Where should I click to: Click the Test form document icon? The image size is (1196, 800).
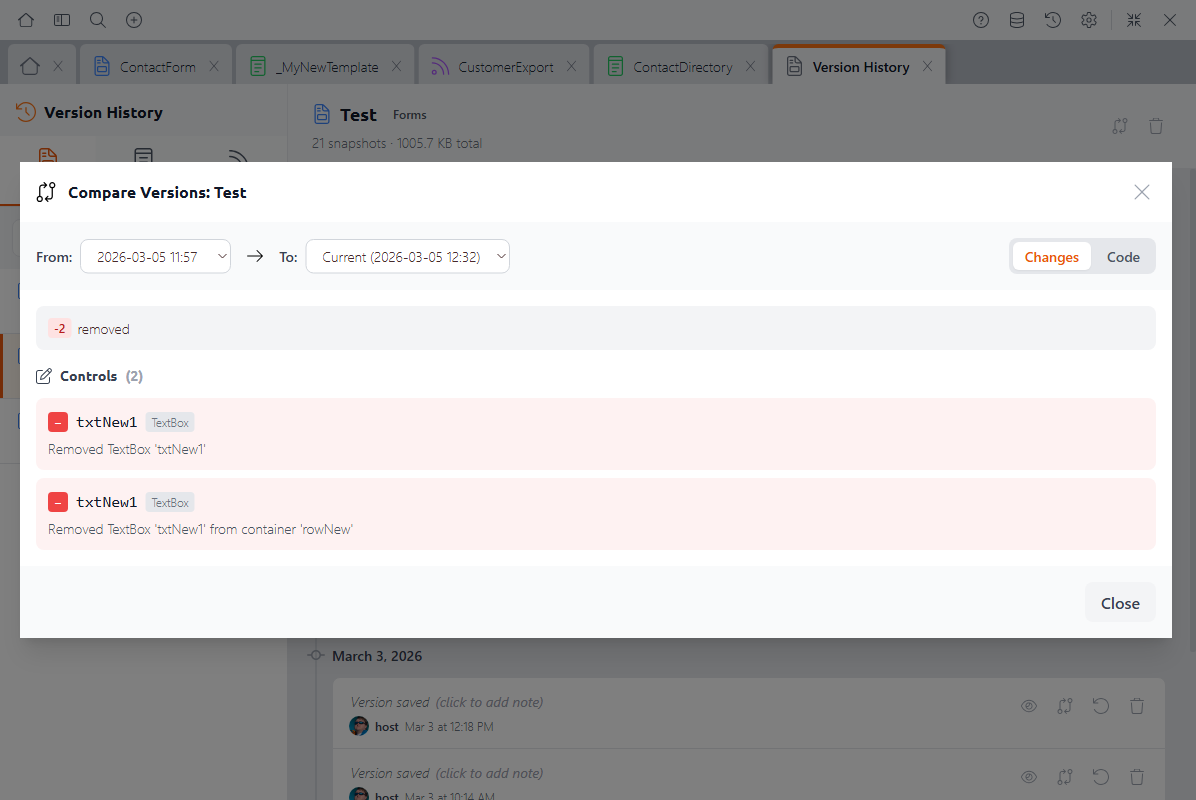pyautogui.click(x=322, y=114)
